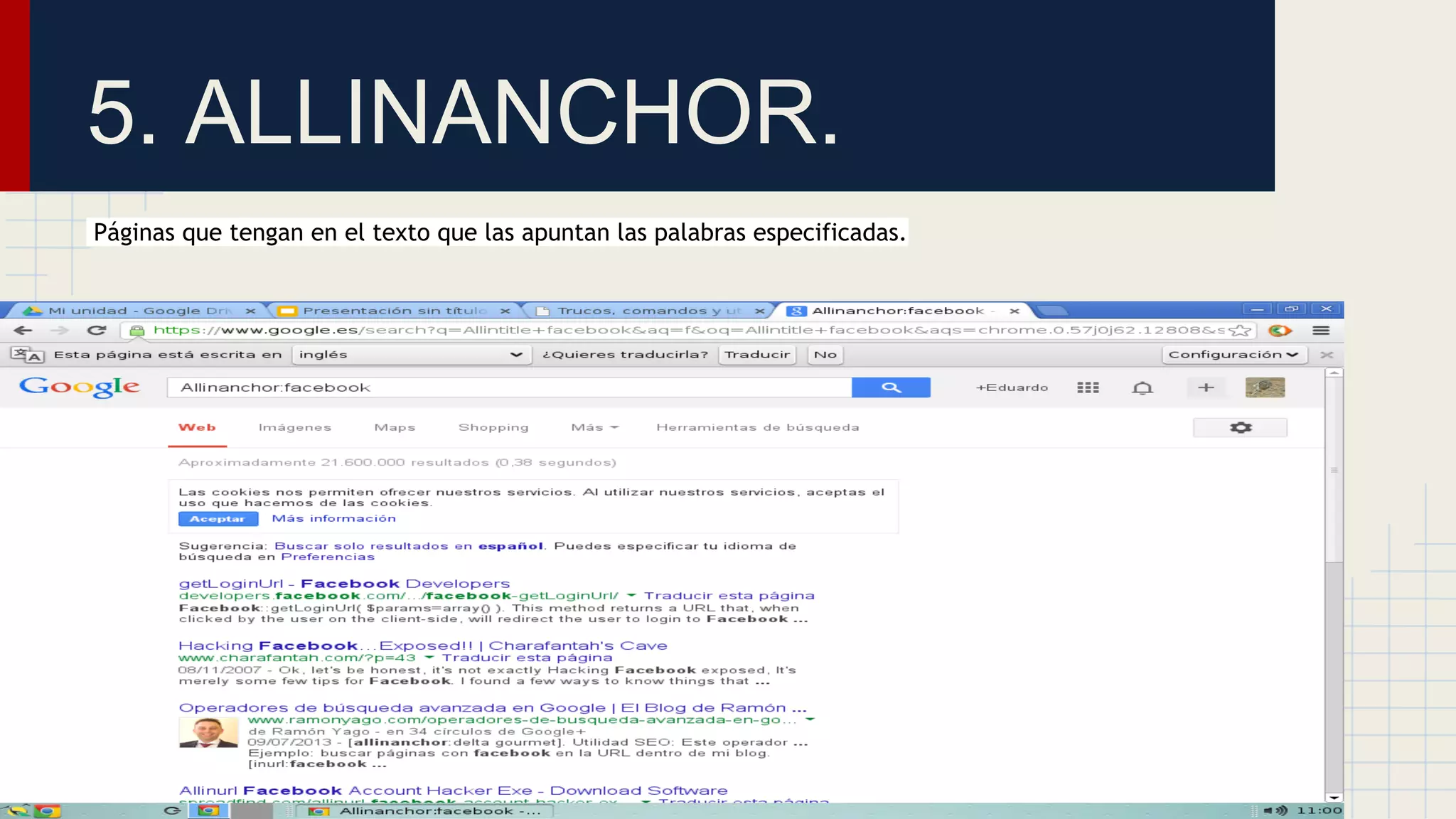Reload the page with the refresh icon
Image resolution: width=1456 pixels, height=819 pixels.
(97, 331)
